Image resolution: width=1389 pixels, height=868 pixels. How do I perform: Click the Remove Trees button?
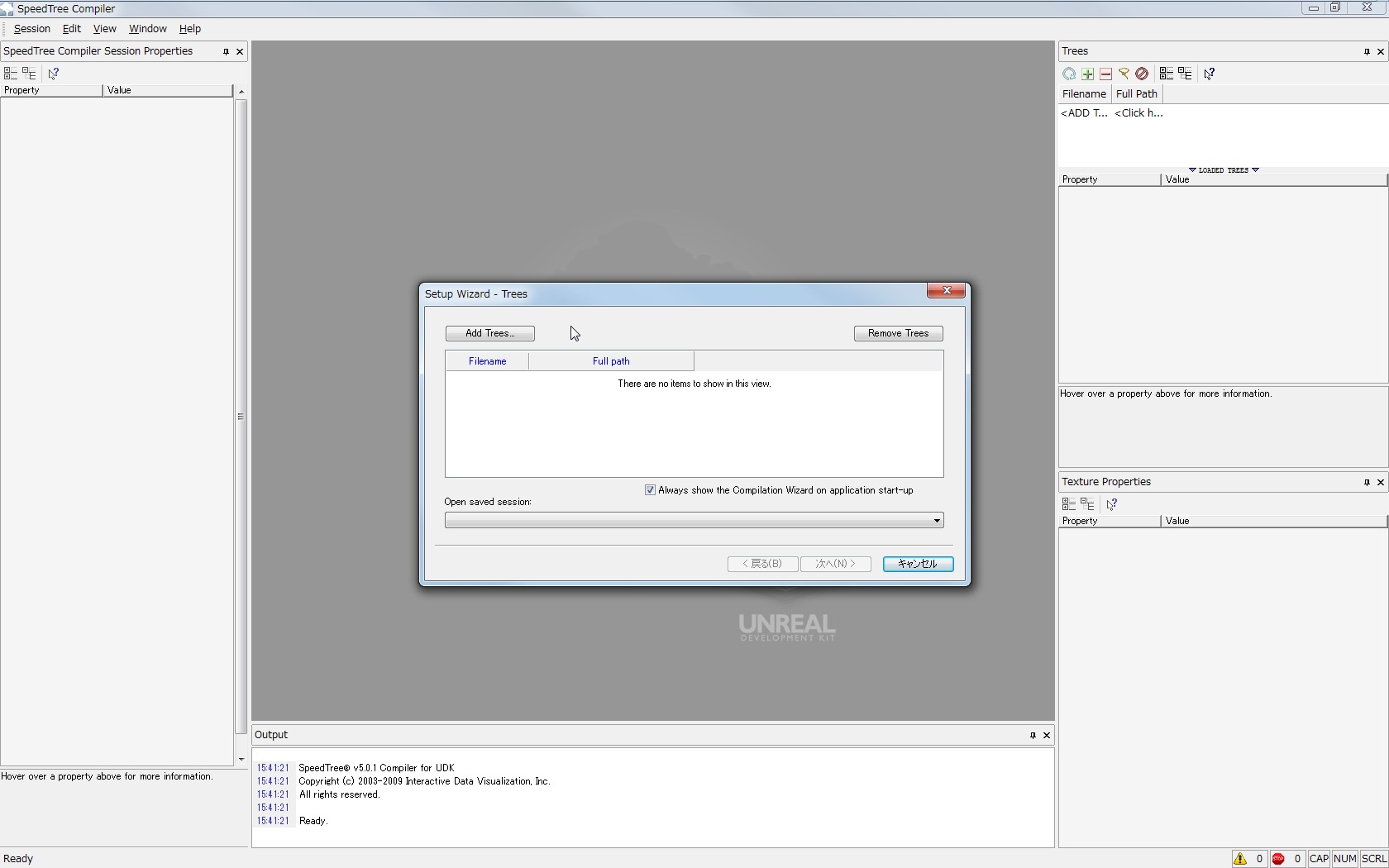click(898, 333)
